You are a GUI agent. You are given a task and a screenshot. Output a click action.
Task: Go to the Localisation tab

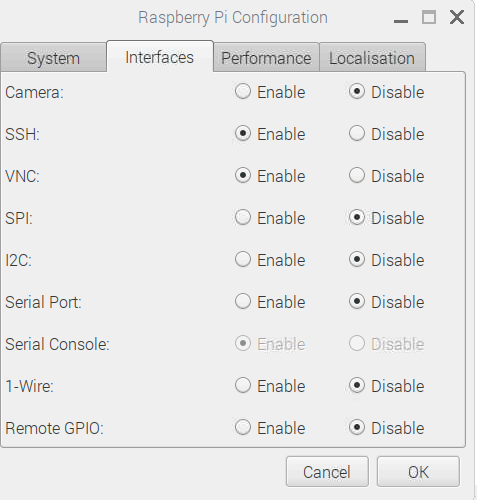372,57
